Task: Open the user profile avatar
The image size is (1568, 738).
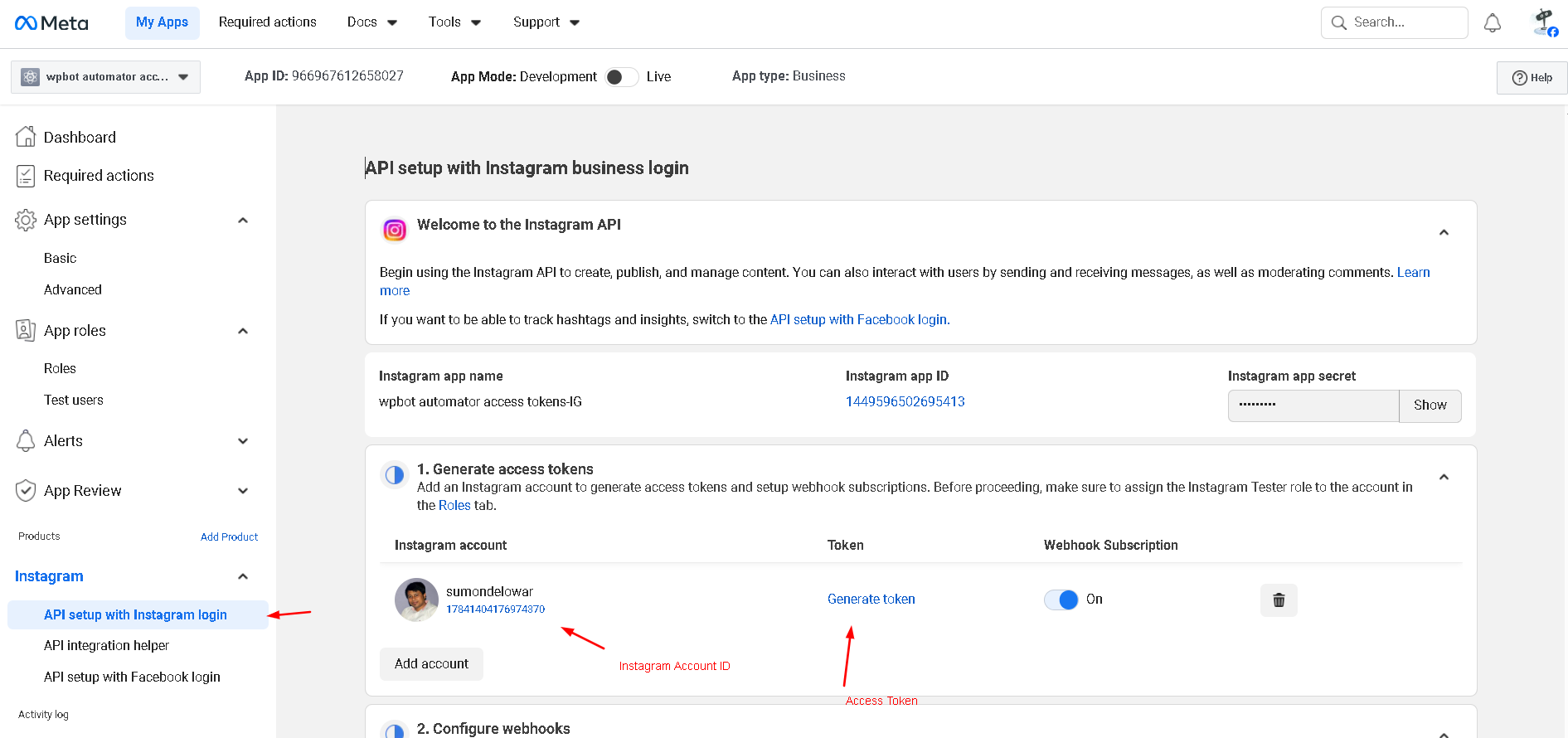Action: pyautogui.click(x=1544, y=23)
